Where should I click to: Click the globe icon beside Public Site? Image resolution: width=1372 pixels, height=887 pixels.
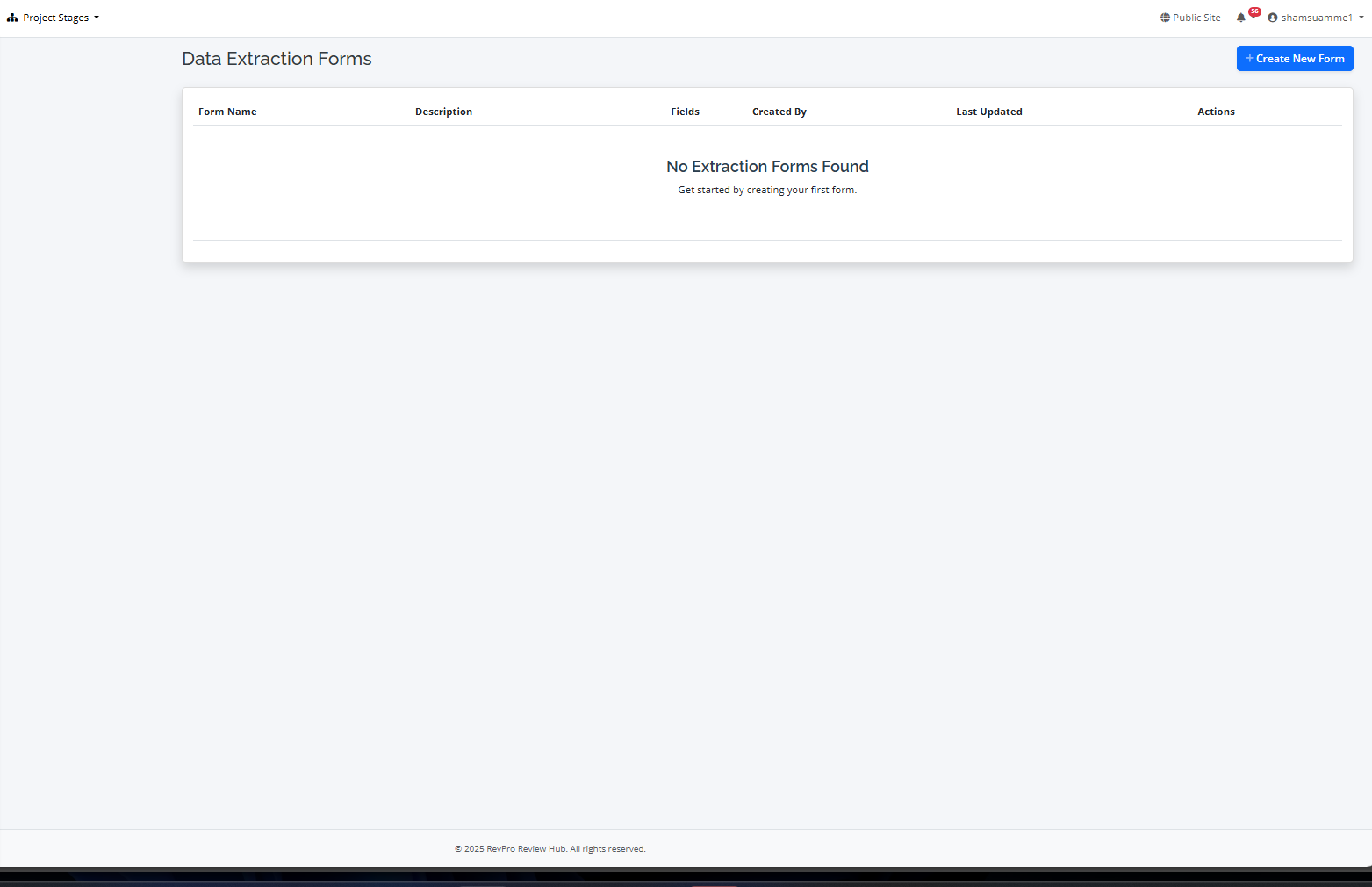tap(1165, 18)
